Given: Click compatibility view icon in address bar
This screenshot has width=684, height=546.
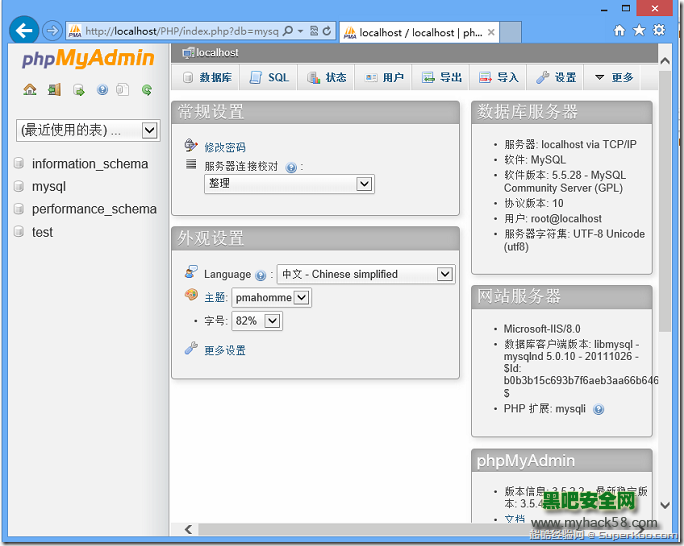Looking at the screenshot, I should (x=314, y=31).
